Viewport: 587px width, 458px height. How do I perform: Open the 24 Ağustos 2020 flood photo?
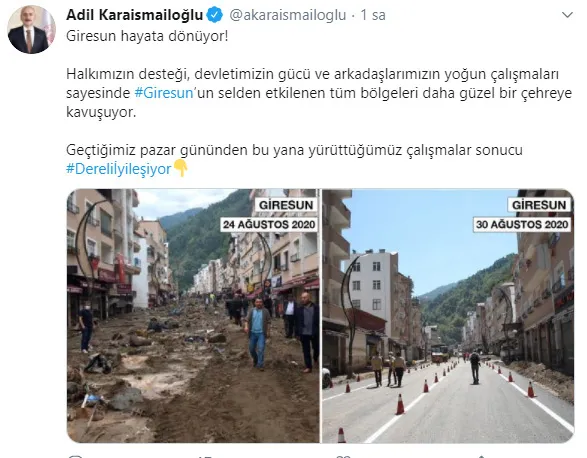pyautogui.click(x=193, y=316)
